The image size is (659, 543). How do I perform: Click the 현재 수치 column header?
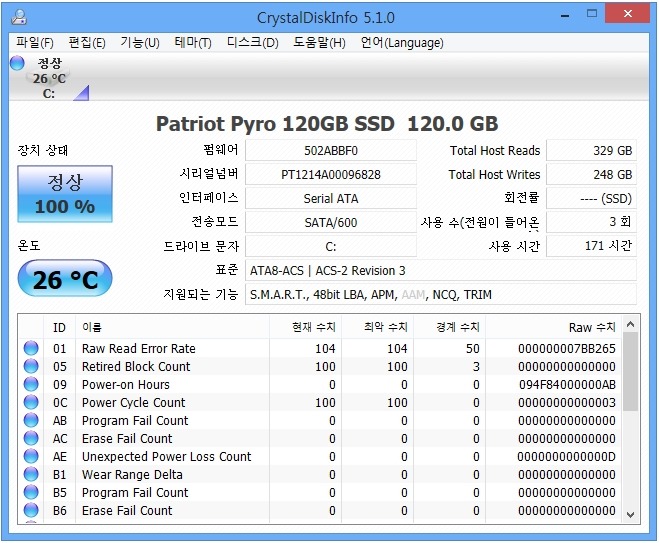[306, 327]
